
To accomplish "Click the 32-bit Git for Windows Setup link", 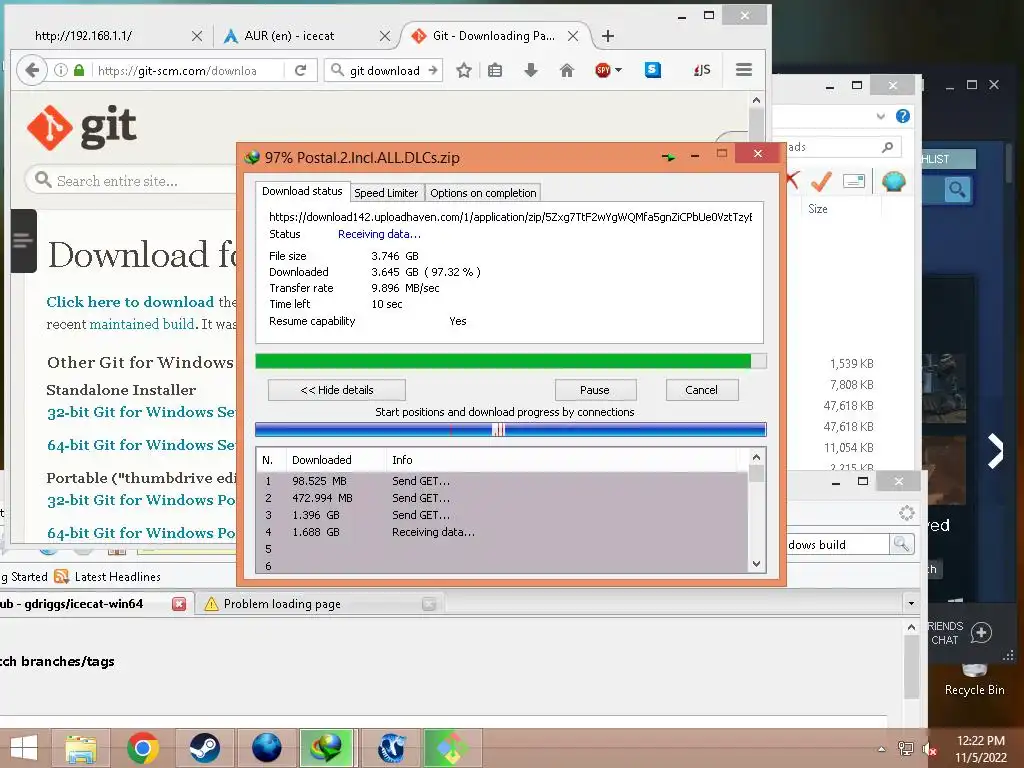I will coord(141,412).
